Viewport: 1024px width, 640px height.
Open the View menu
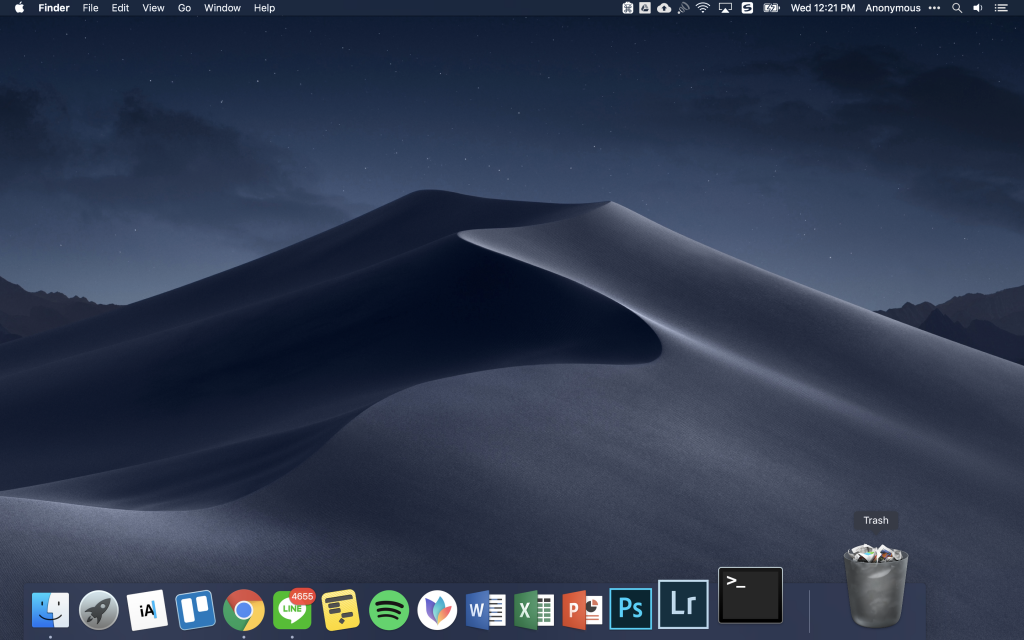point(153,8)
